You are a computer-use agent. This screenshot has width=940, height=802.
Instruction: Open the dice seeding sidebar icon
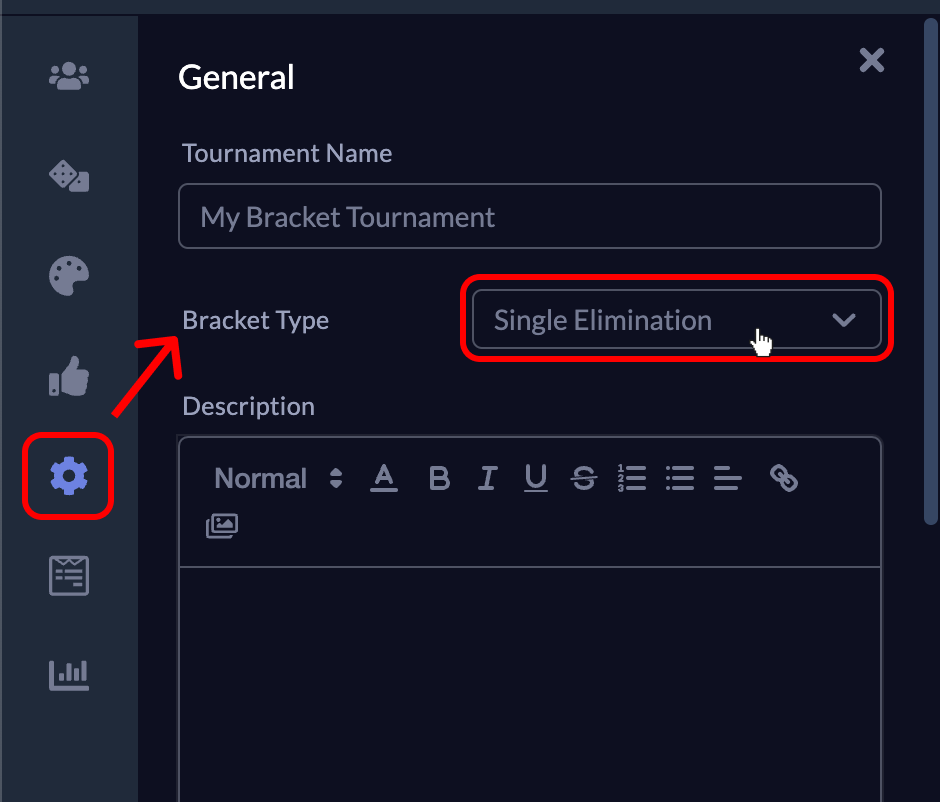click(69, 176)
